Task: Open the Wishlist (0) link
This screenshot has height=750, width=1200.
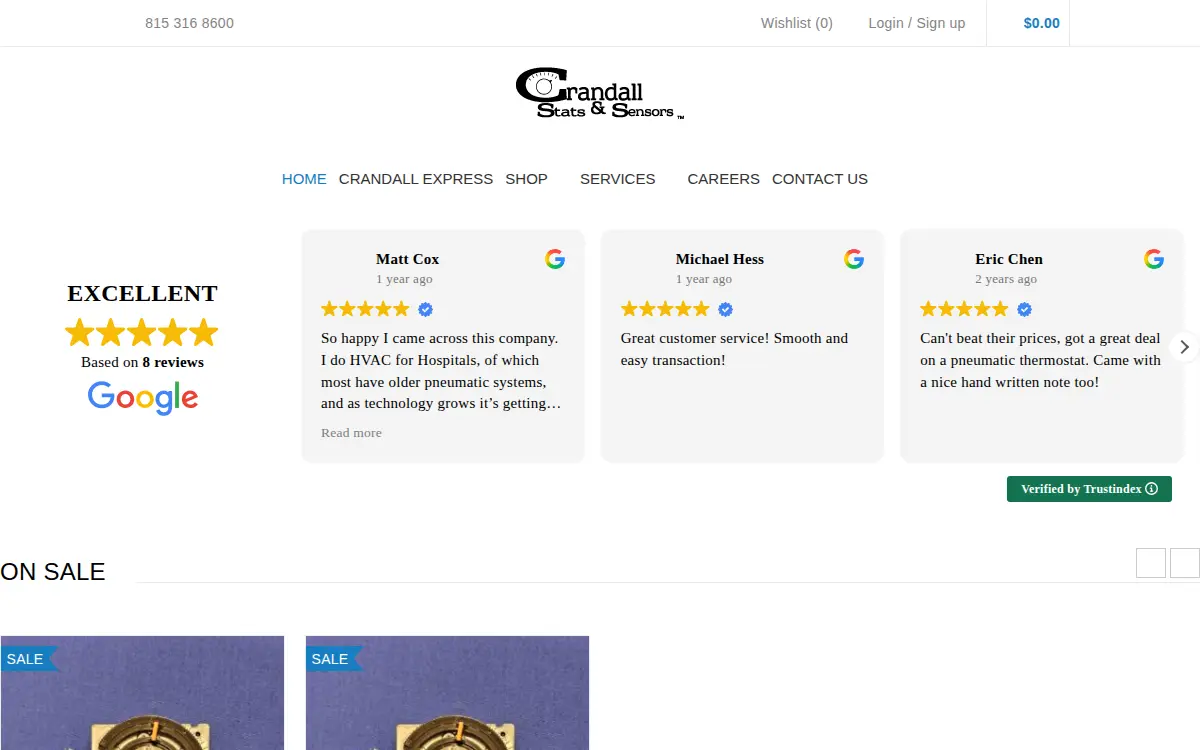Action: pos(797,23)
